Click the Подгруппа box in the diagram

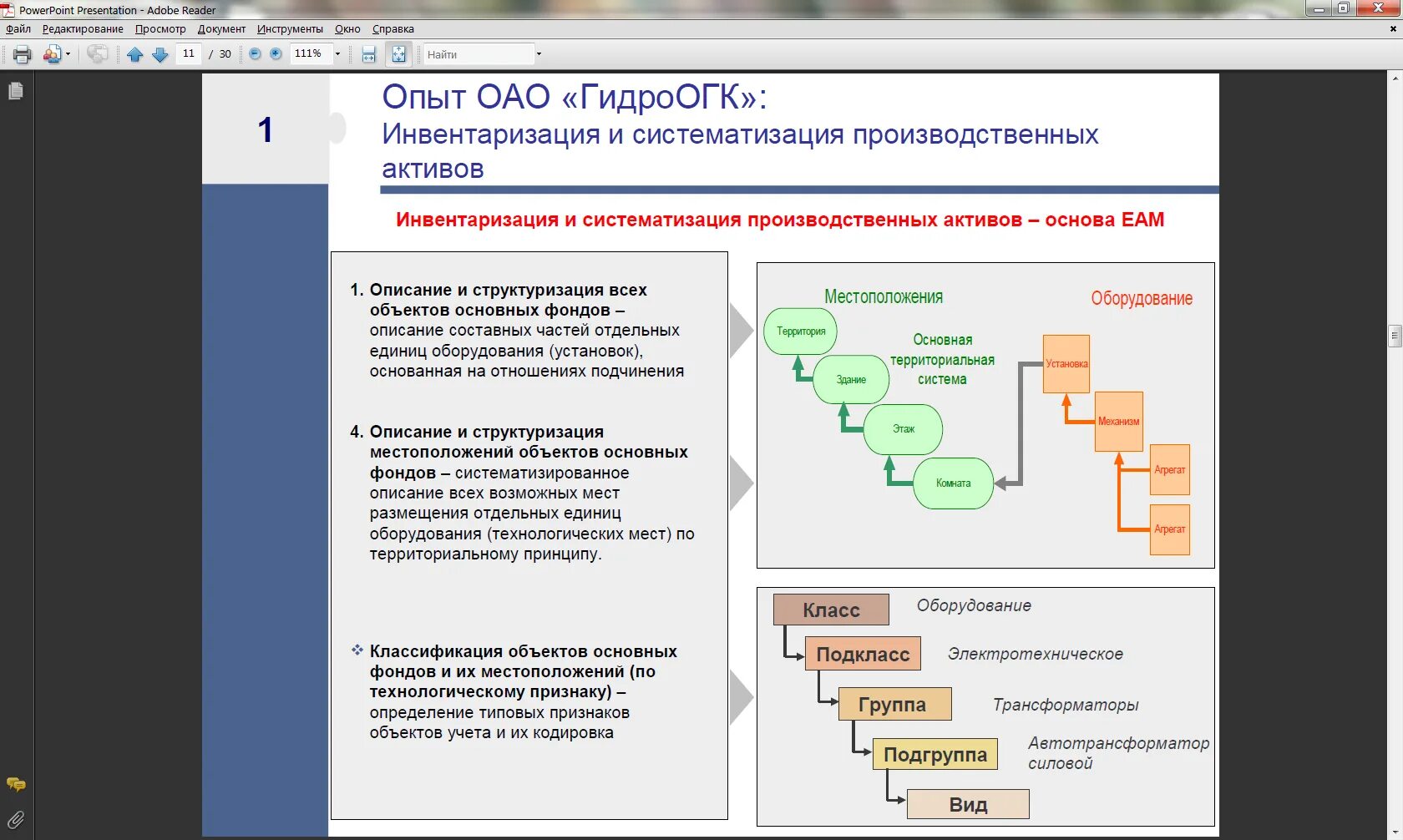pos(935,755)
